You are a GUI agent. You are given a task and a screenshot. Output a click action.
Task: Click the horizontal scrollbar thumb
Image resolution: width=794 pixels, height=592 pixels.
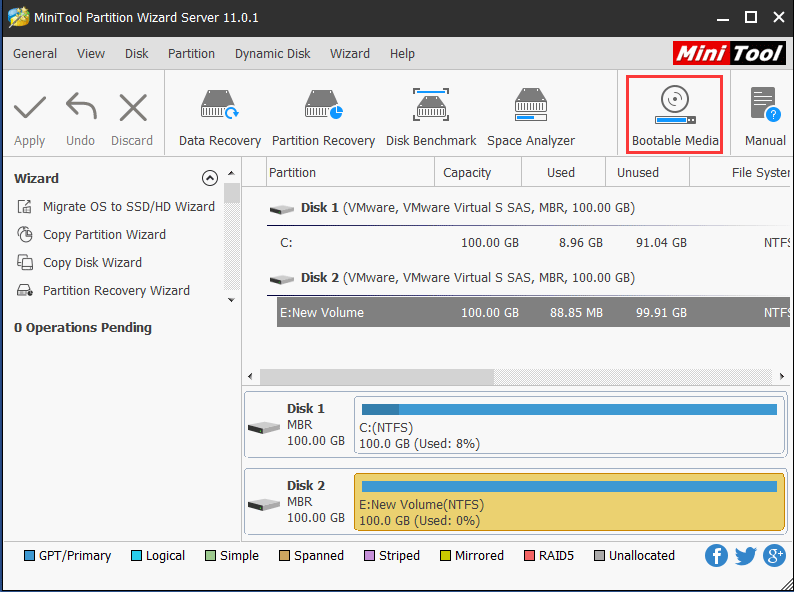click(x=377, y=376)
